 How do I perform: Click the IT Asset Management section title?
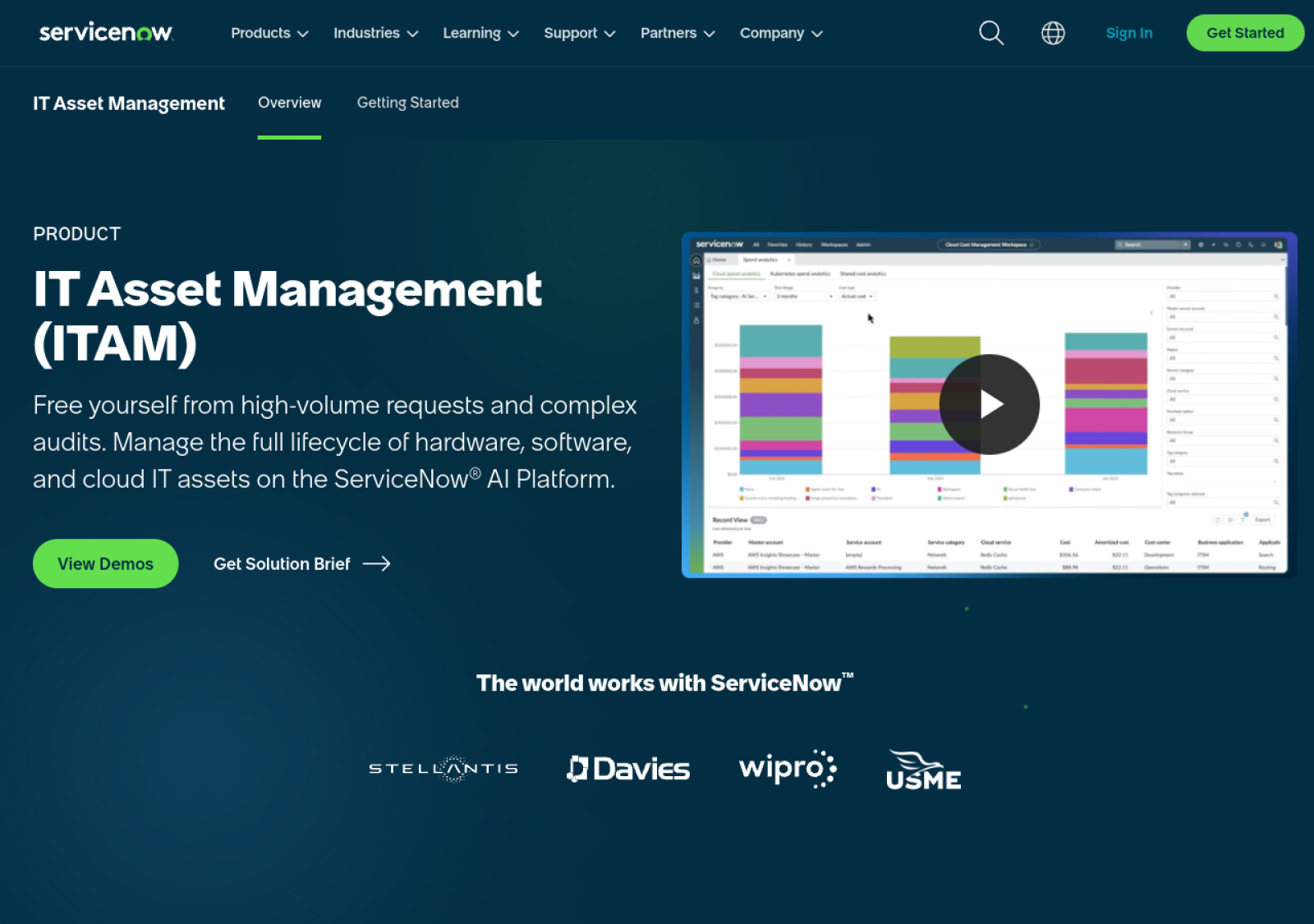(129, 103)
